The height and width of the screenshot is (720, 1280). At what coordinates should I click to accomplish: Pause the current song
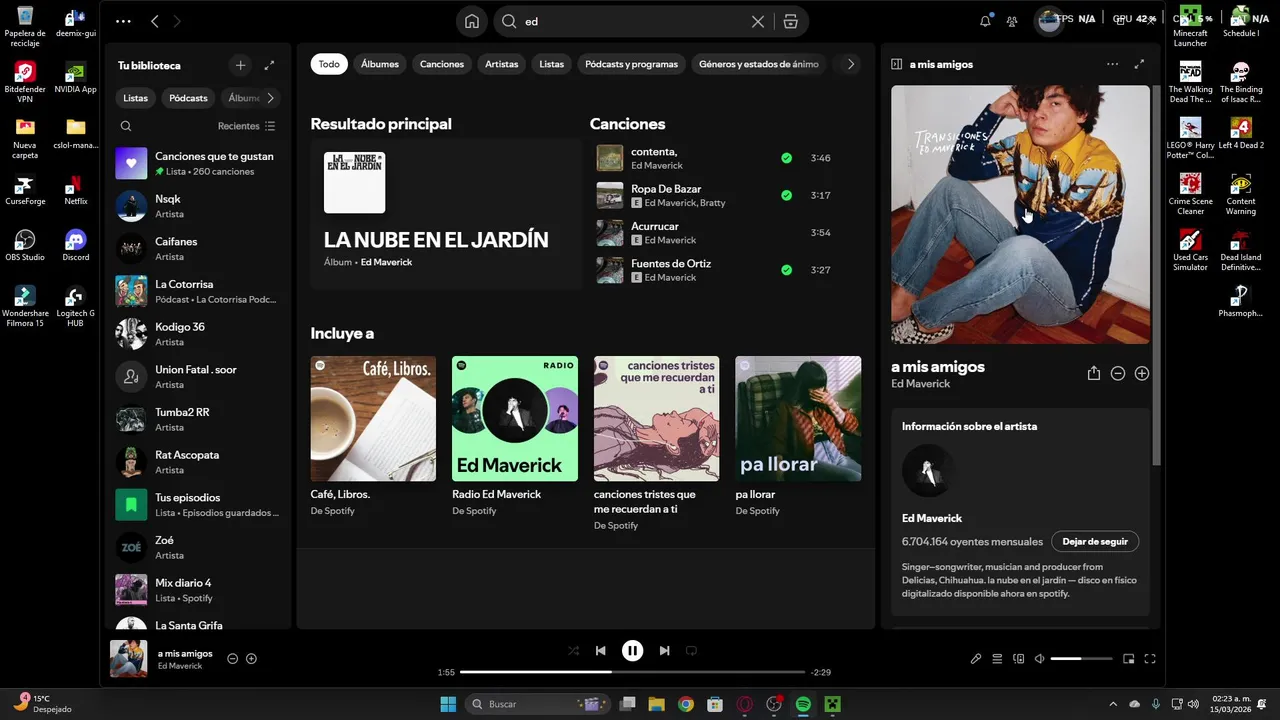[x=632, y=650]
